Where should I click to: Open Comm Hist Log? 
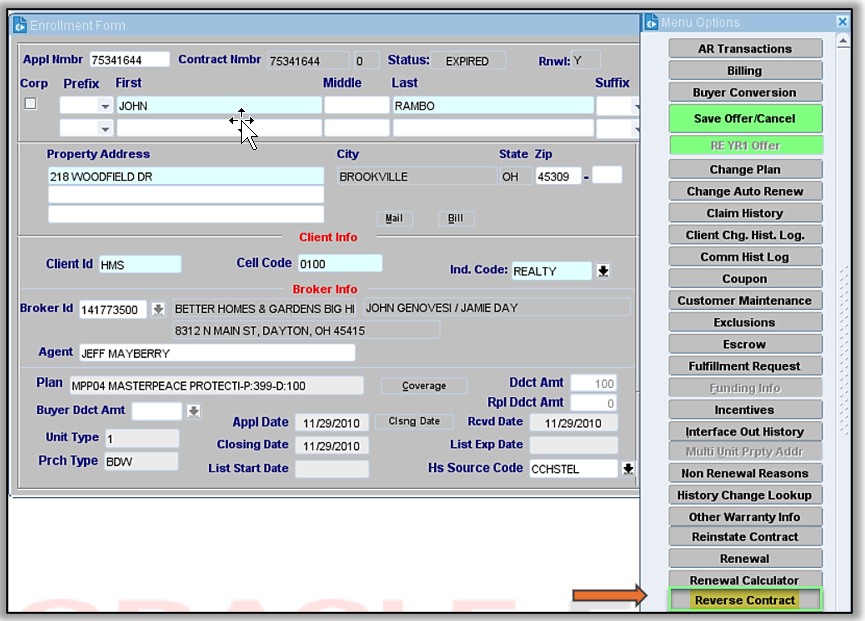(x=745, y=257)
